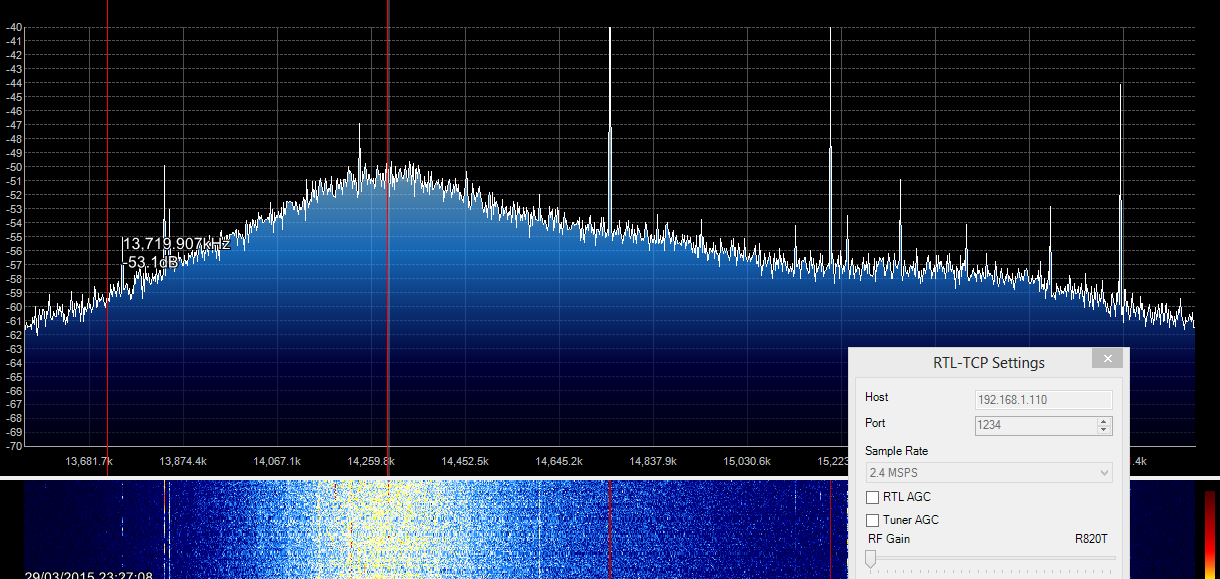
Task: Tune to the 15,030.6k axis label
Action: coord(747,461)
